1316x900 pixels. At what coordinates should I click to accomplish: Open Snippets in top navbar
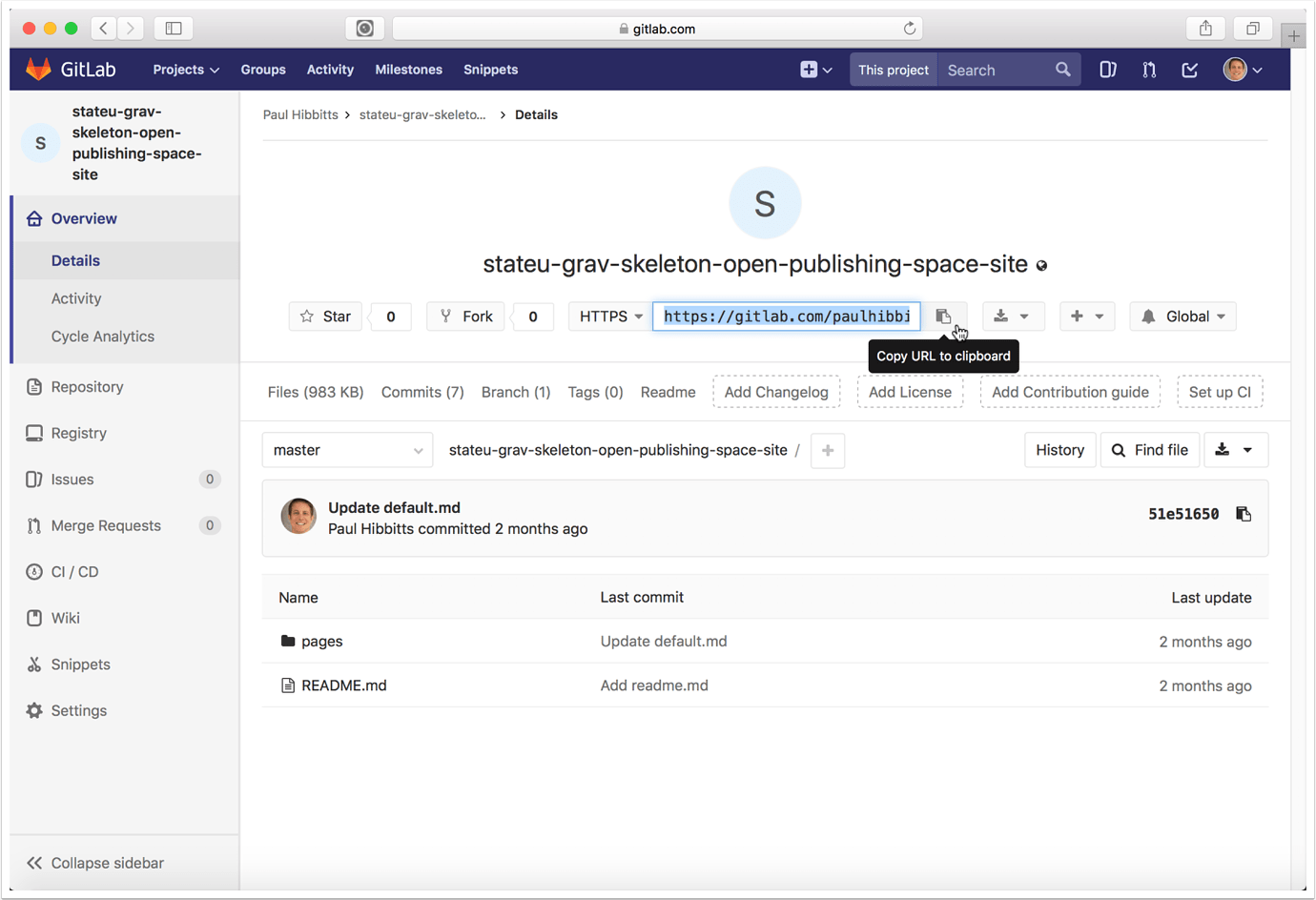490,70
